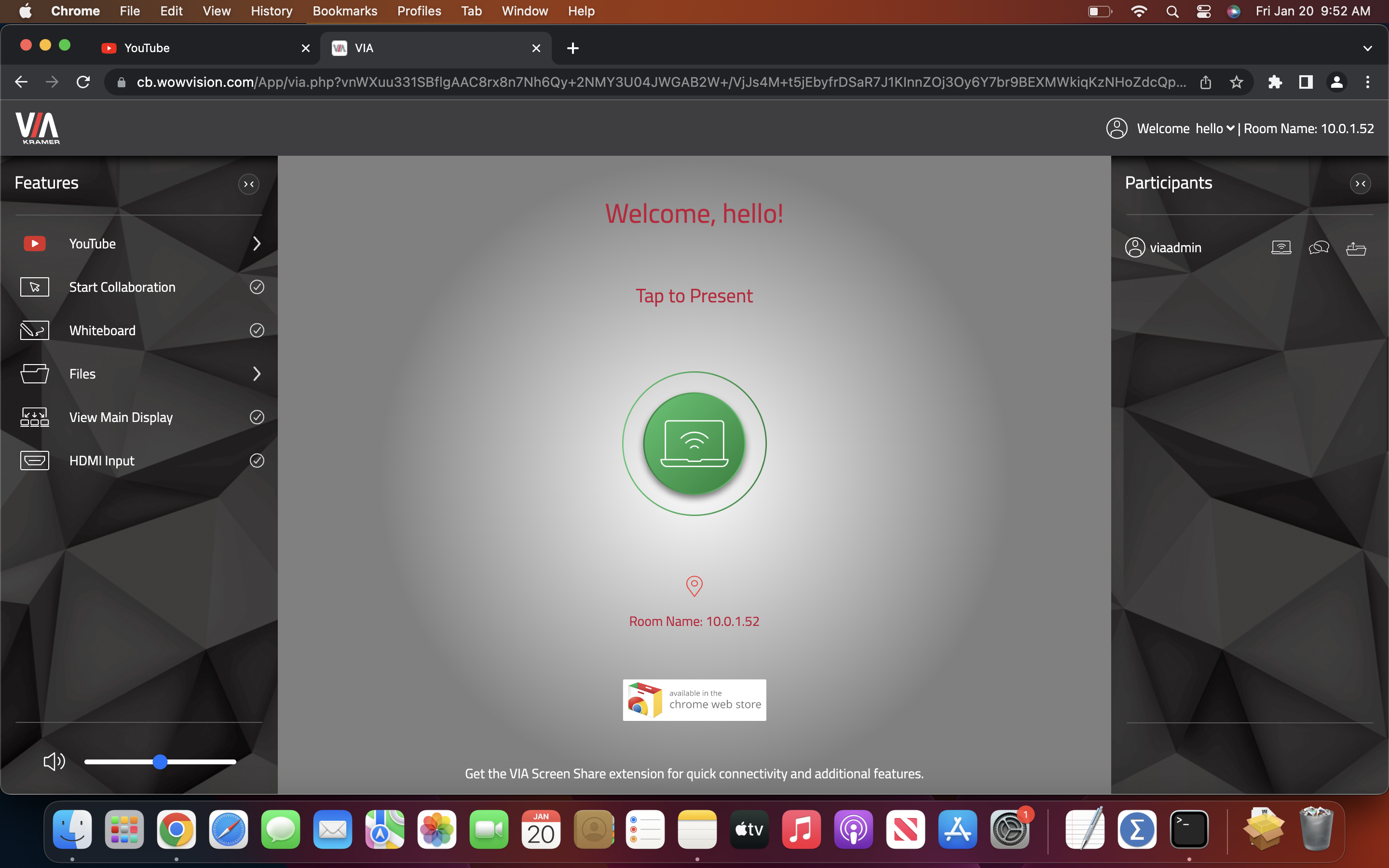This screenshot has width=1389, height=868.
Task: Open the tab search dropdown arrow
Action: [x=1367, y=48]
